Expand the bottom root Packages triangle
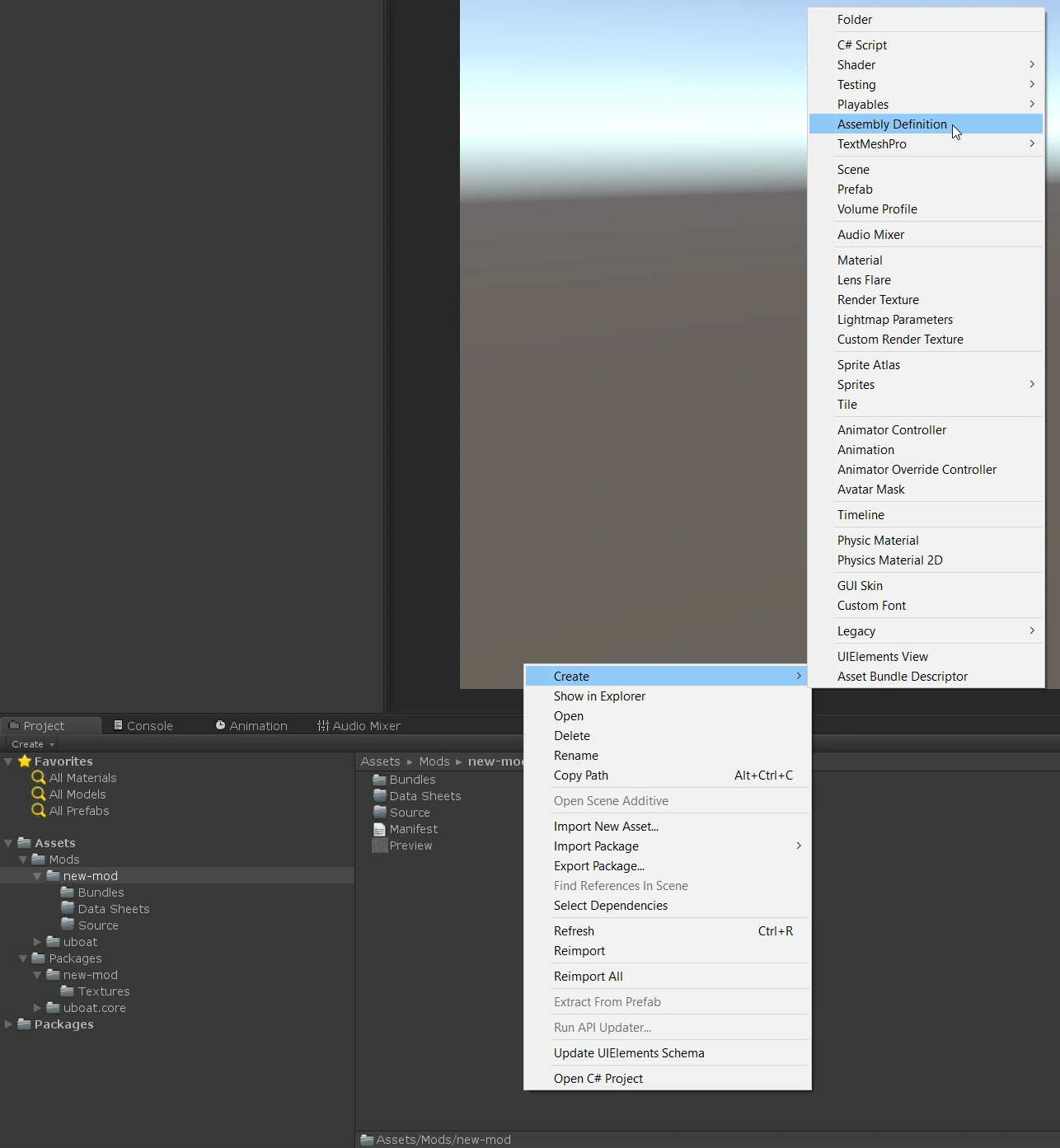Screen dimensions: 1060x1148 pos(8,1024)
